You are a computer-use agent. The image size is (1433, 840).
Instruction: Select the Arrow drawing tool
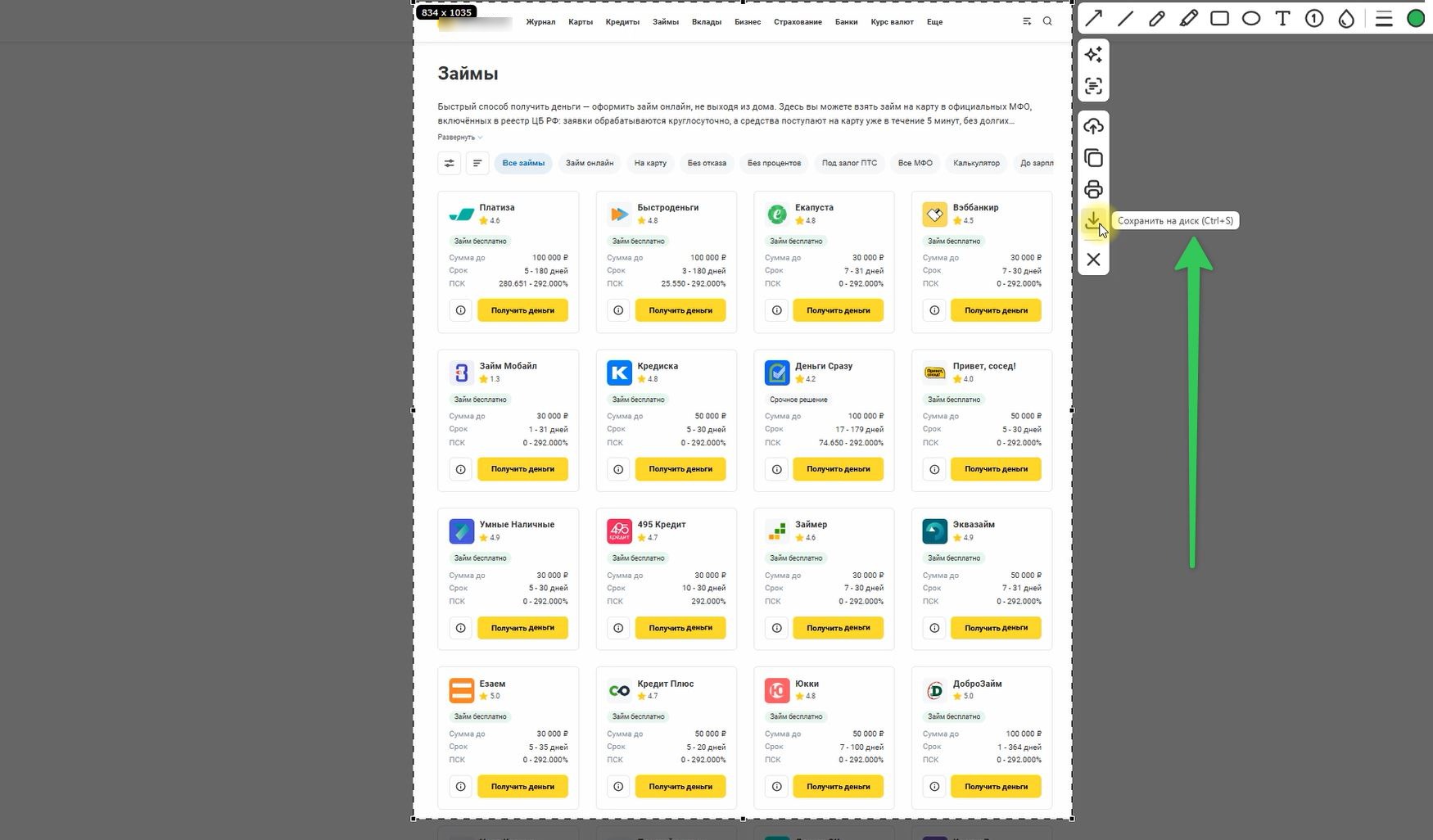1094,18
